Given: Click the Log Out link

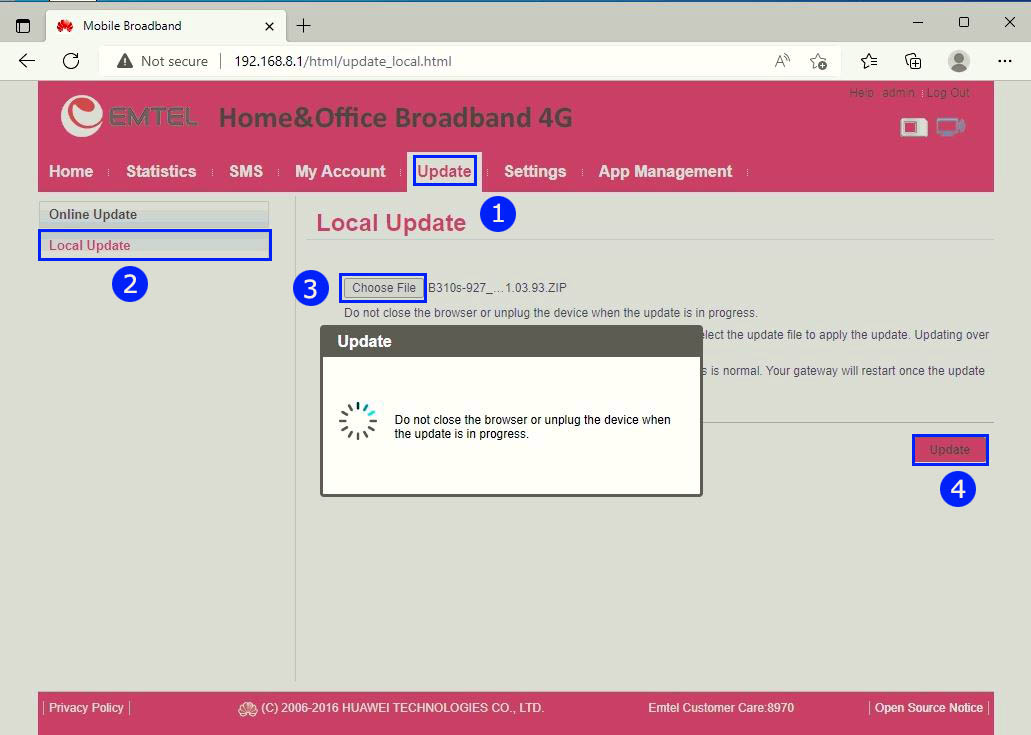Looking at the screenshot, I should click(947, 93).
